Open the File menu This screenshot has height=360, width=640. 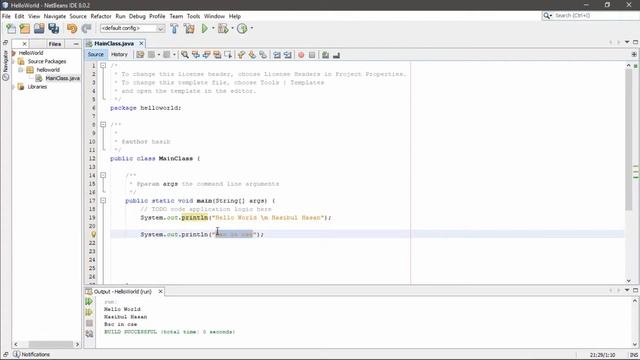point(6,16)
